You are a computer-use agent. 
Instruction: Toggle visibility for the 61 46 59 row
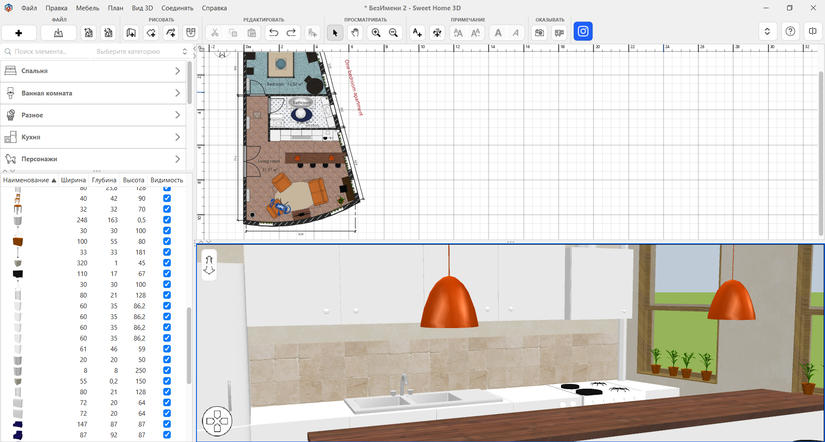tap(167, 349)
